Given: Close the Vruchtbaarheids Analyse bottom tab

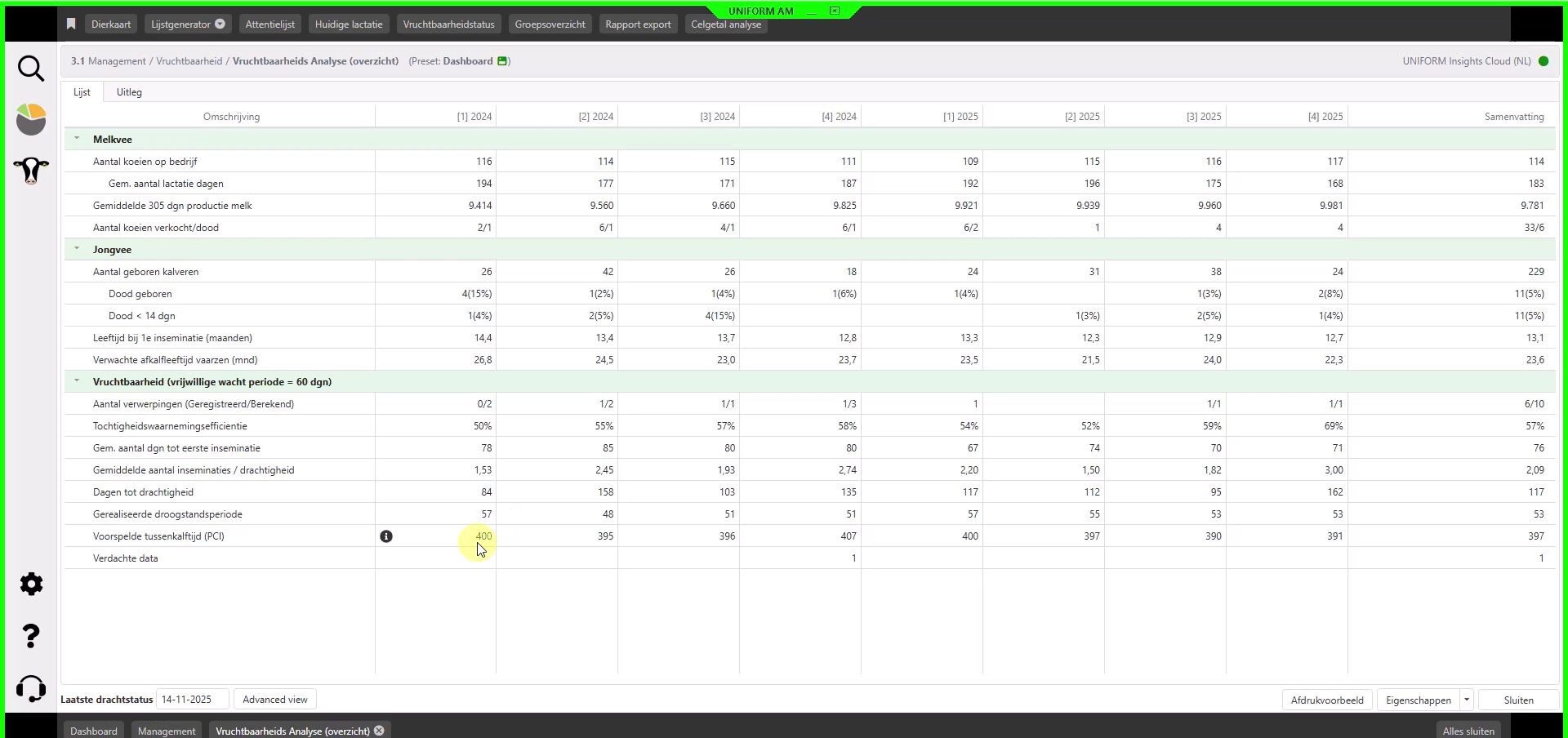Looking at the screenshot, I should pos(379,731).
